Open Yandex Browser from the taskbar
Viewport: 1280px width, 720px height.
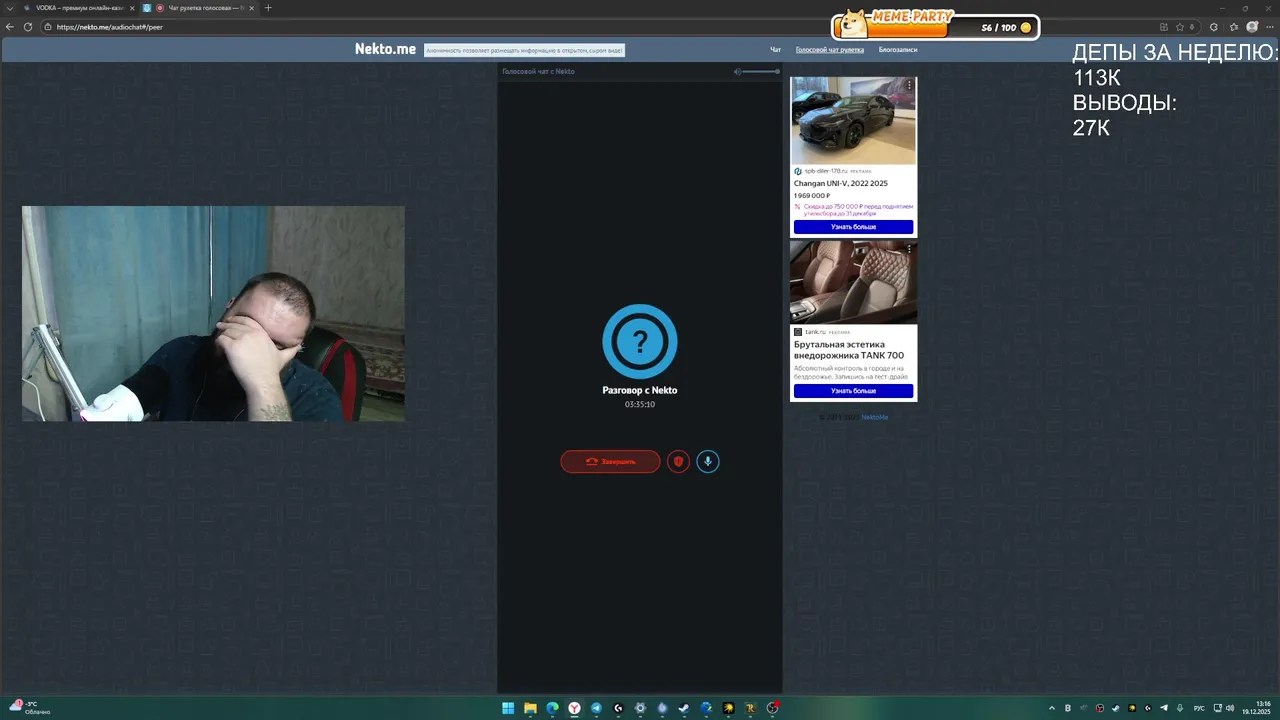coord(574,708)
